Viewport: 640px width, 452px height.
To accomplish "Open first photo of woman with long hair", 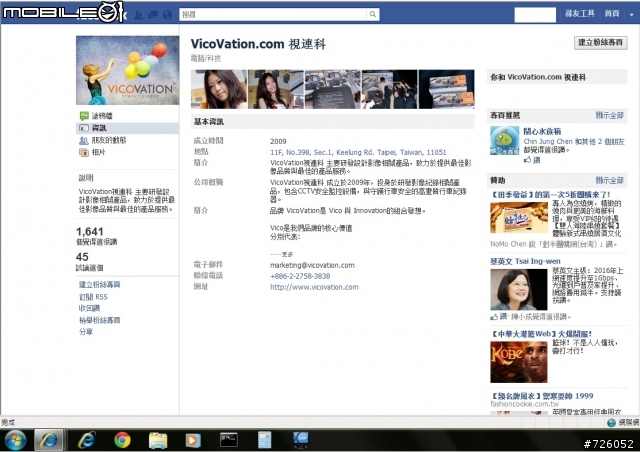I will 219,89.
